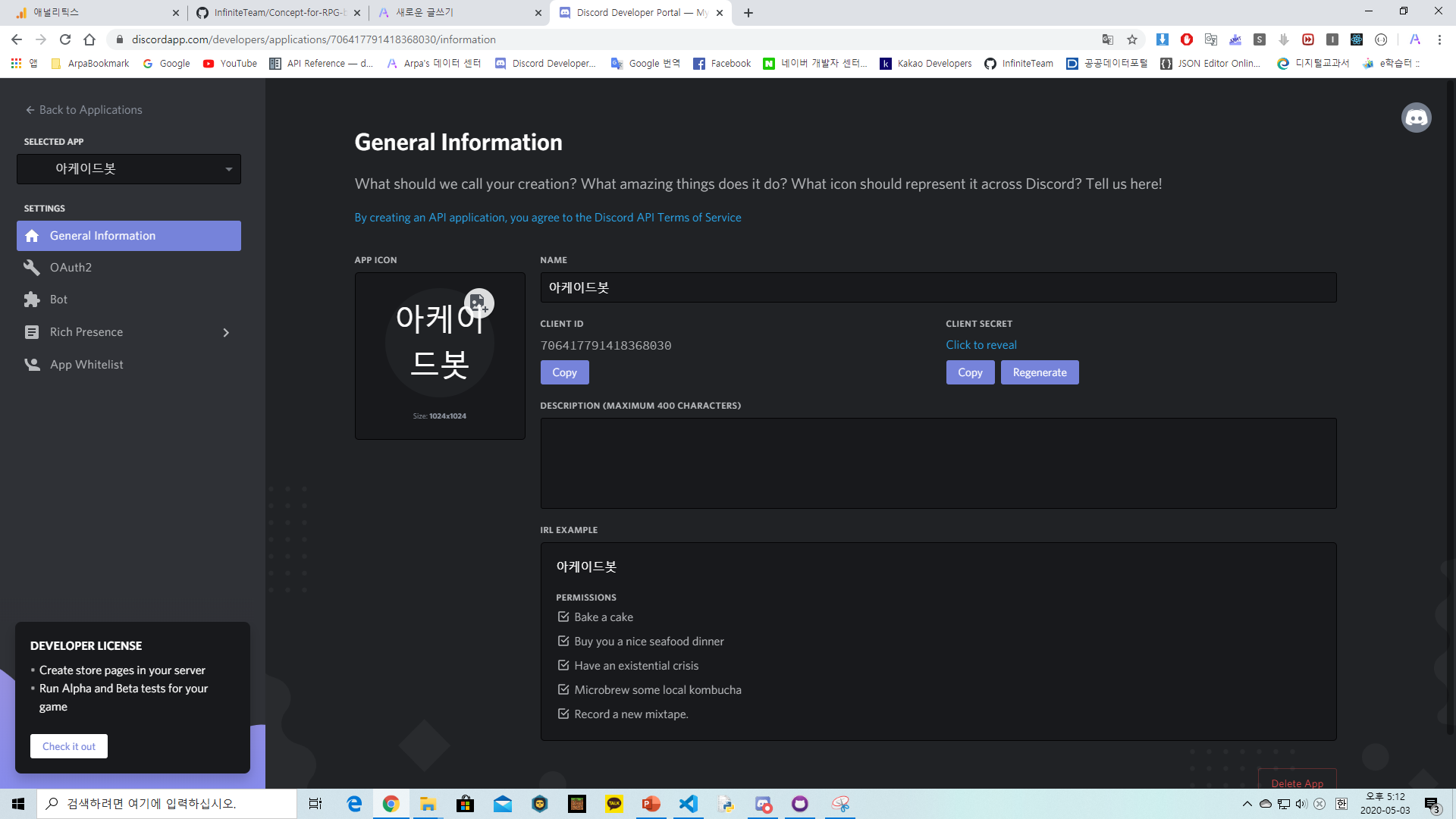The image size is (1456, 819).
Task: Click the App Whitelist icon in sidebar
Action: click(x=32, y=365)
